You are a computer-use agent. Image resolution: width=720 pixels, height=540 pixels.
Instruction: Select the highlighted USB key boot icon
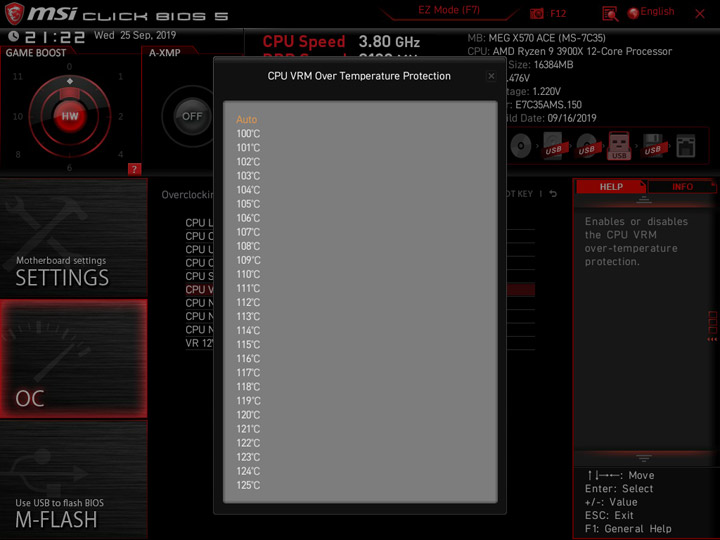coord(619,146)
